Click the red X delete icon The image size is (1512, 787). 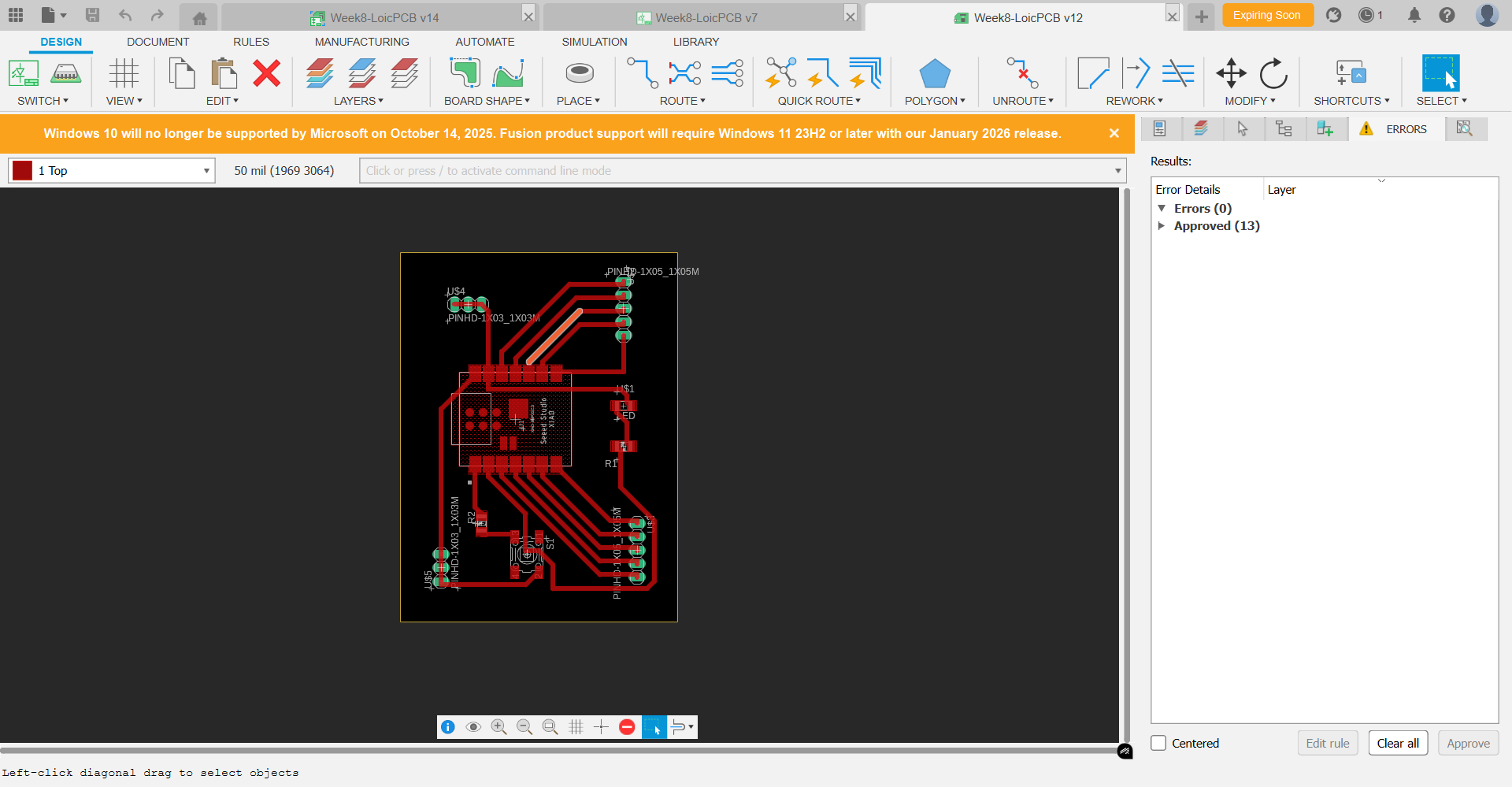[267, 74]
